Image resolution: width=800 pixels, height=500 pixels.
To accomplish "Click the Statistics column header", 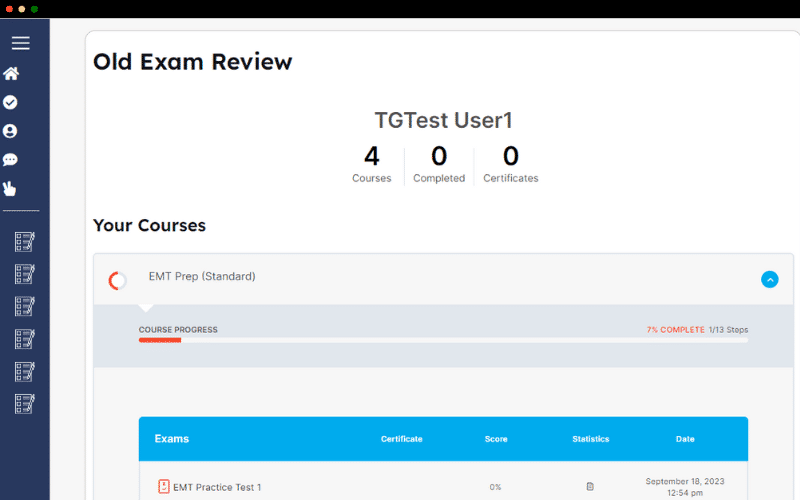I will pos(590,439).
